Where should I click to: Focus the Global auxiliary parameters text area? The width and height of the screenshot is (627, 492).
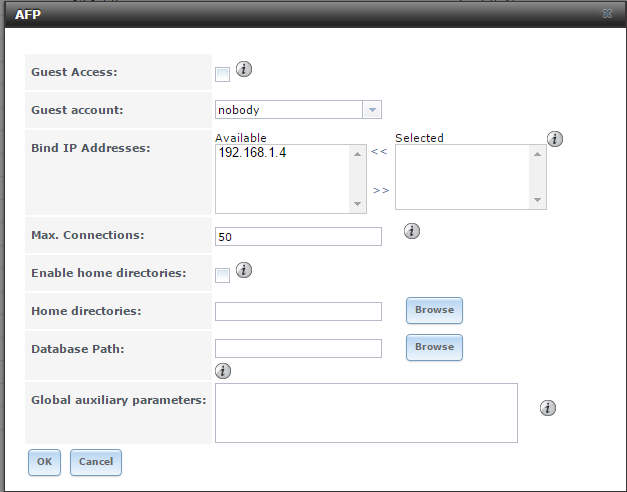[x=366, y=413]
